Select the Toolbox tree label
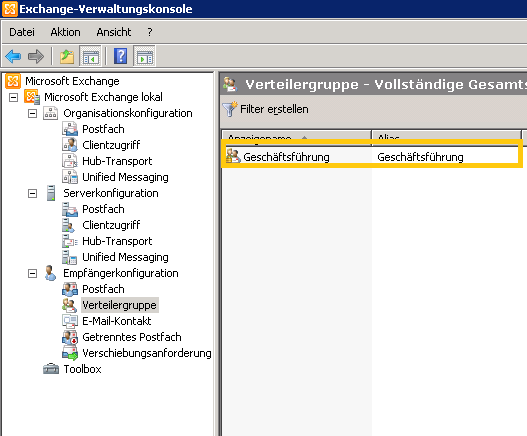The height and width of the screenshot is (436, 527). [82, 369]
